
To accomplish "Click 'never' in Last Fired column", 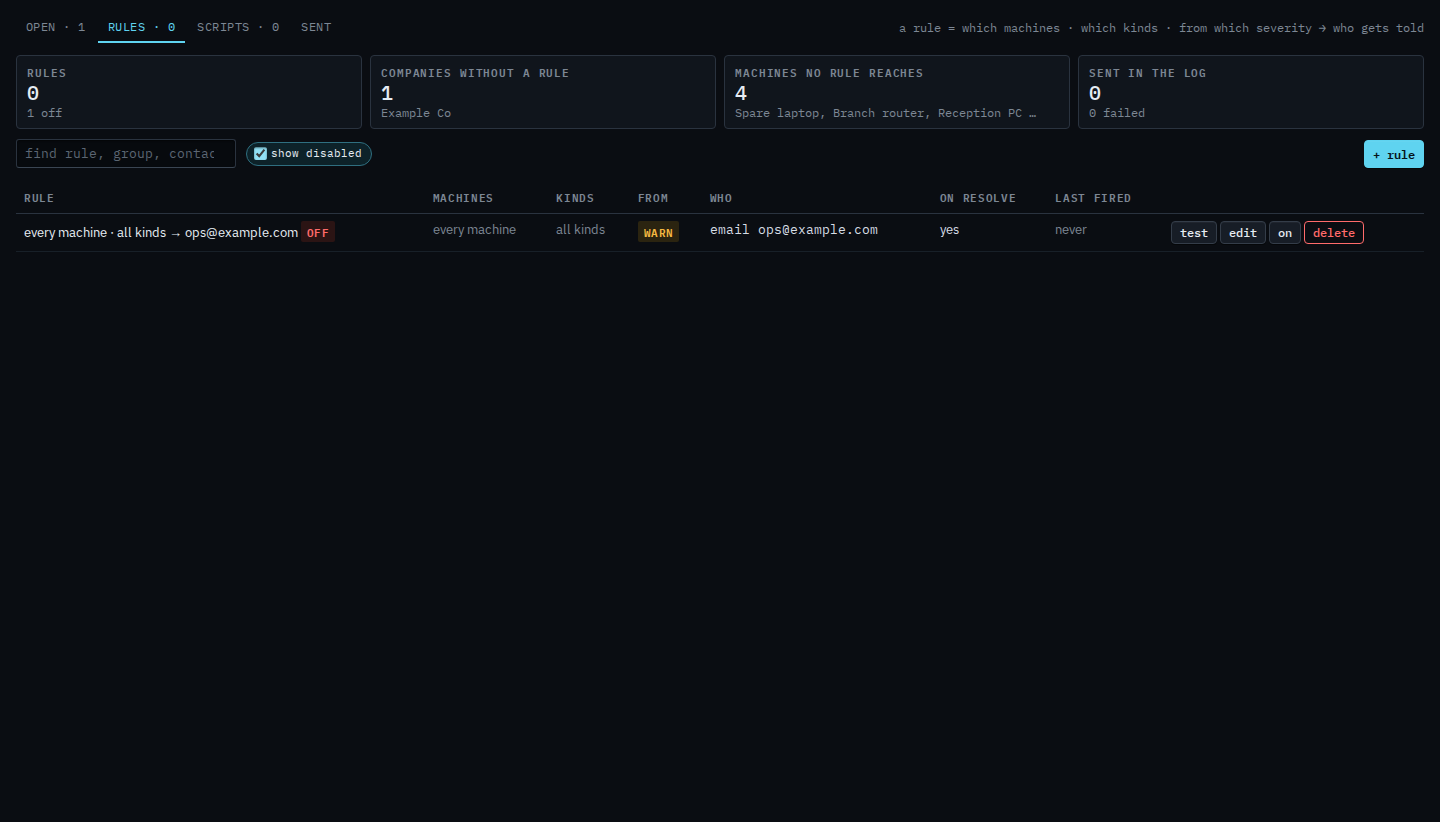I will pyautogui.click(x=1071, y=230).
